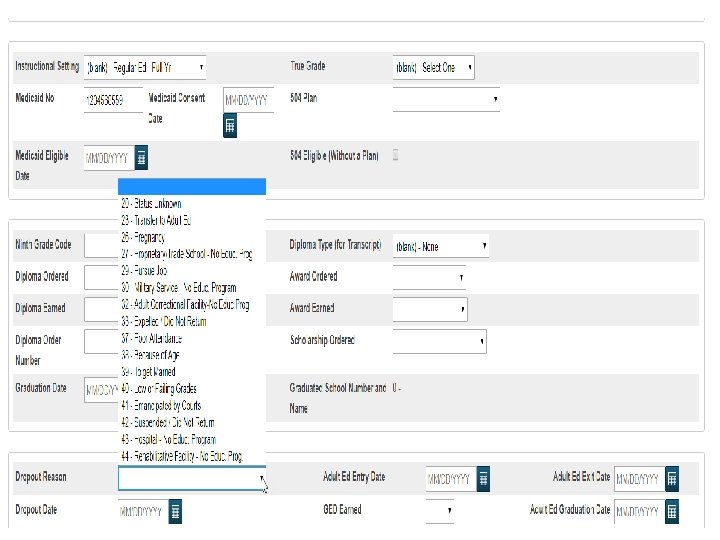
Task: Open the True Grade dropdown
Action: coord(433,68)
